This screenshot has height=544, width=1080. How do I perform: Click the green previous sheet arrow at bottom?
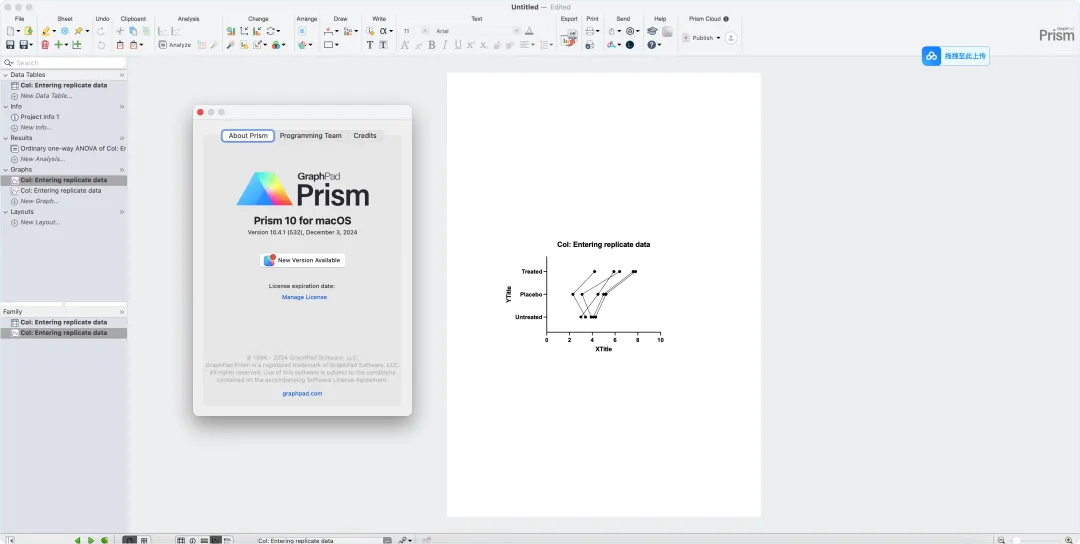click(77, 541)
